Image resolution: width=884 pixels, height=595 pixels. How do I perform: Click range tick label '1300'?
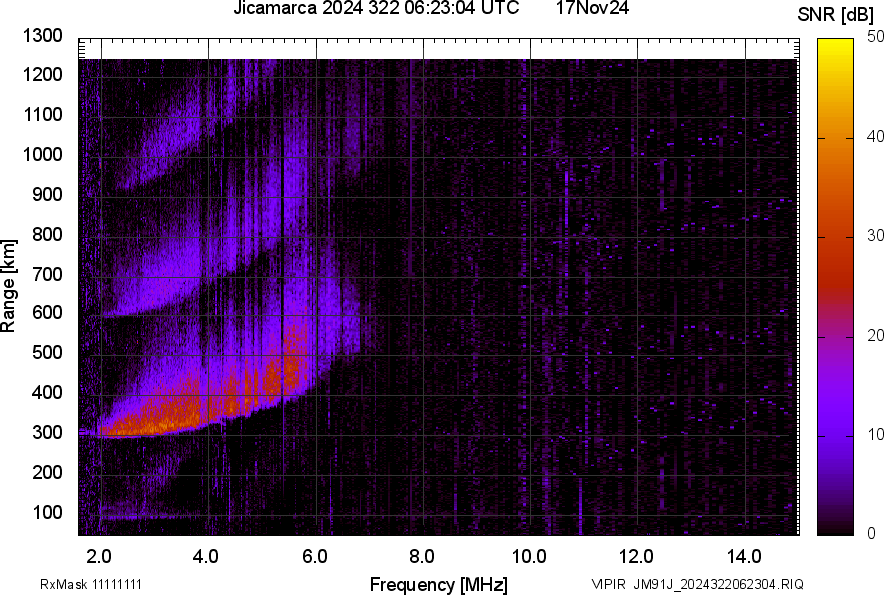click(42, 36)
